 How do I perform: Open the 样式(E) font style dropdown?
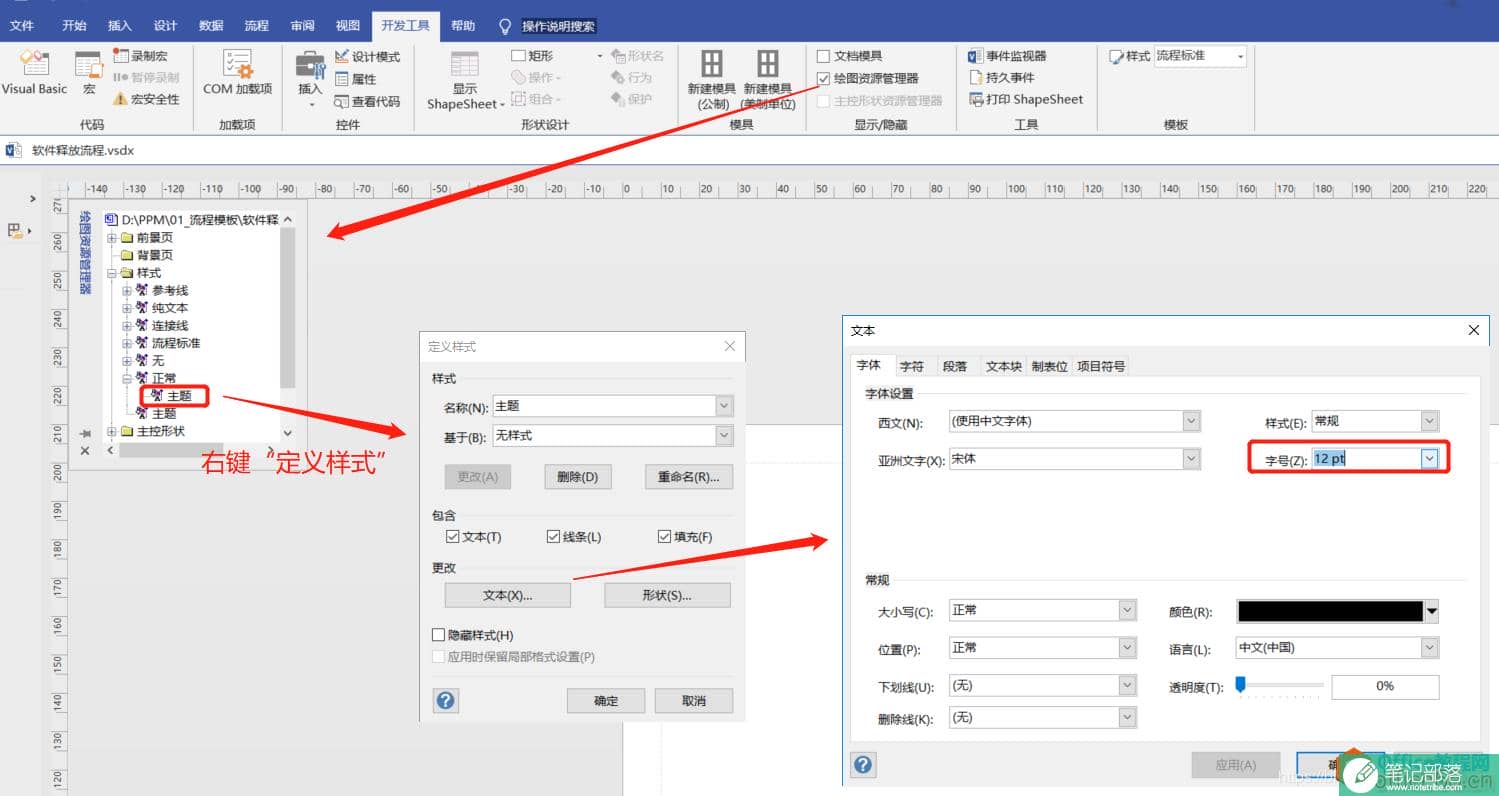click(1430, 421)
